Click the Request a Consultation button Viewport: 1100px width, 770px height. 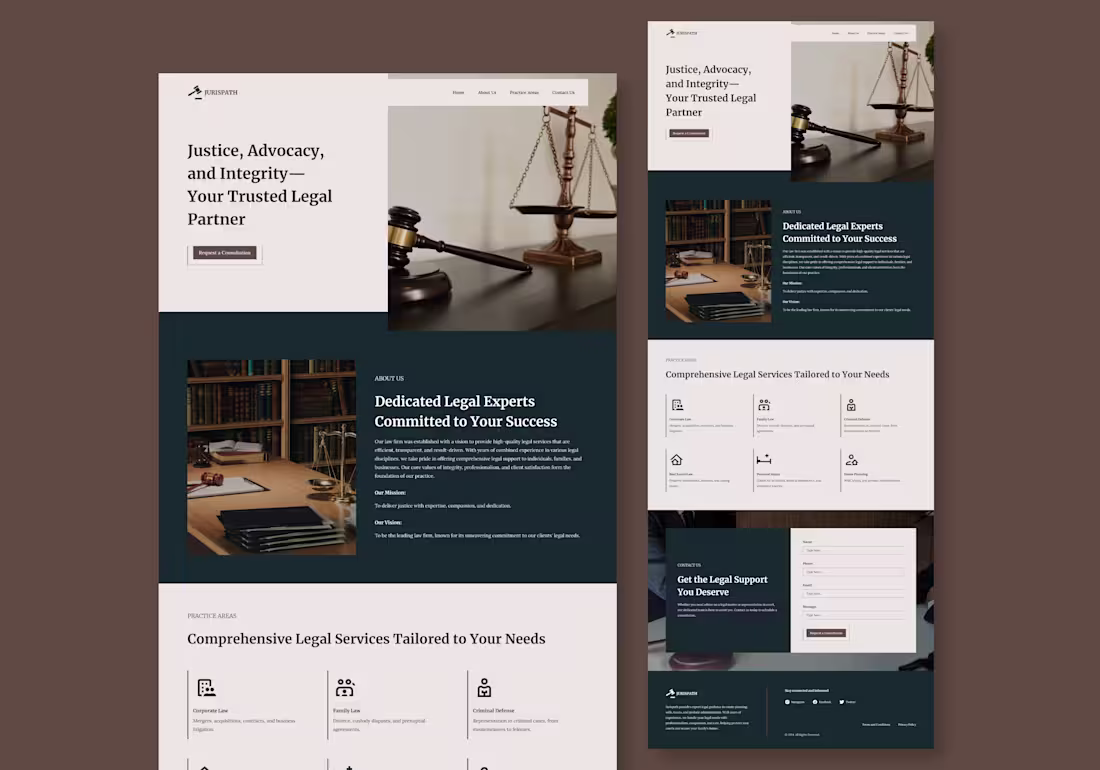(x=224, y=252)
